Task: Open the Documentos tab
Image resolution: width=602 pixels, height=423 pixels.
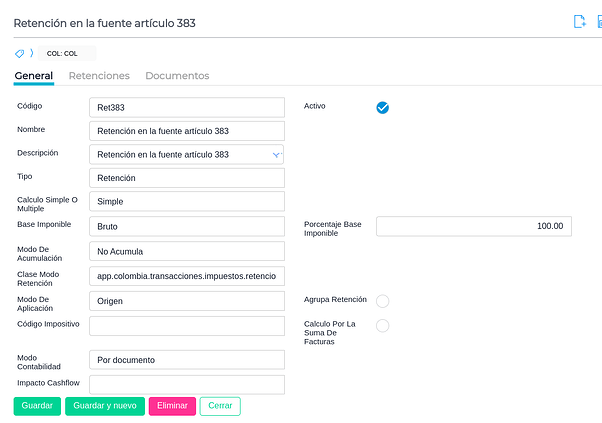Action: point(177,76)
